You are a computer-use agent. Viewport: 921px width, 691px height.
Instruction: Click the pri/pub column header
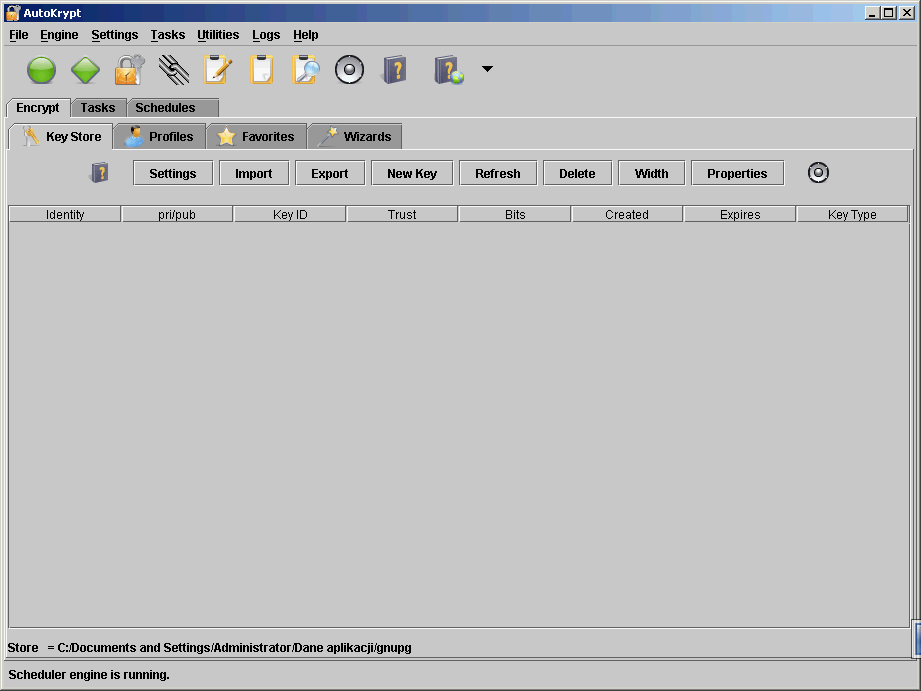177,214
